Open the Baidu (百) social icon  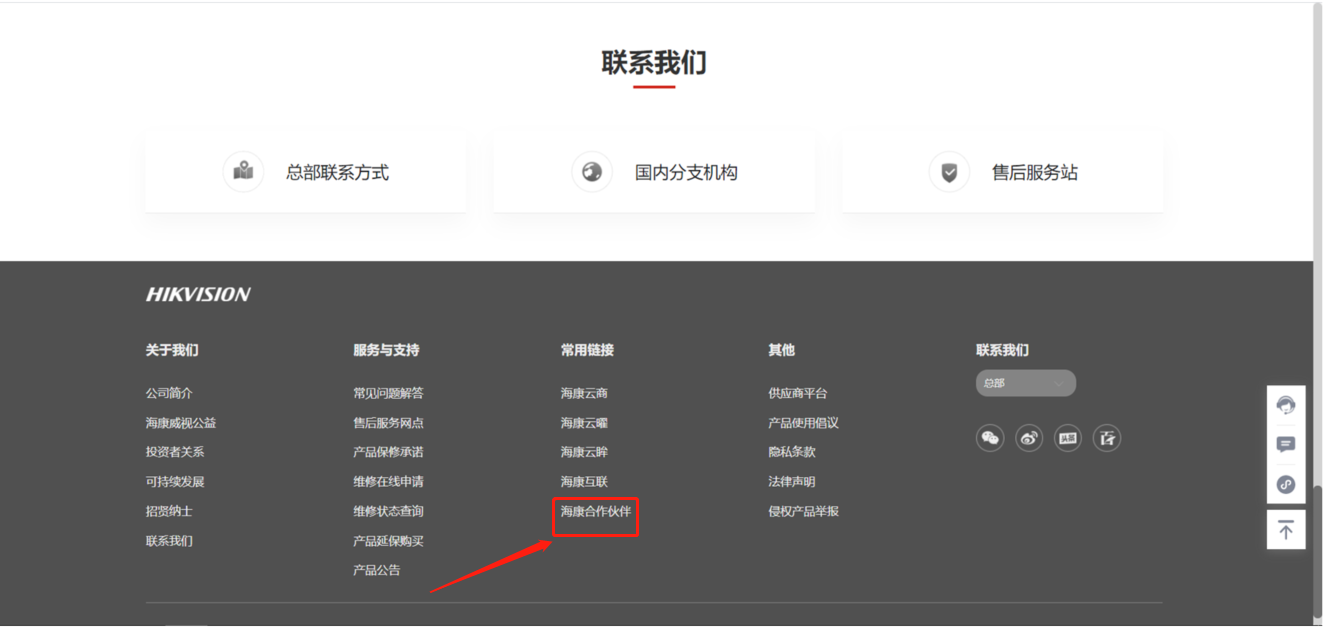(x=1107, y=438)
